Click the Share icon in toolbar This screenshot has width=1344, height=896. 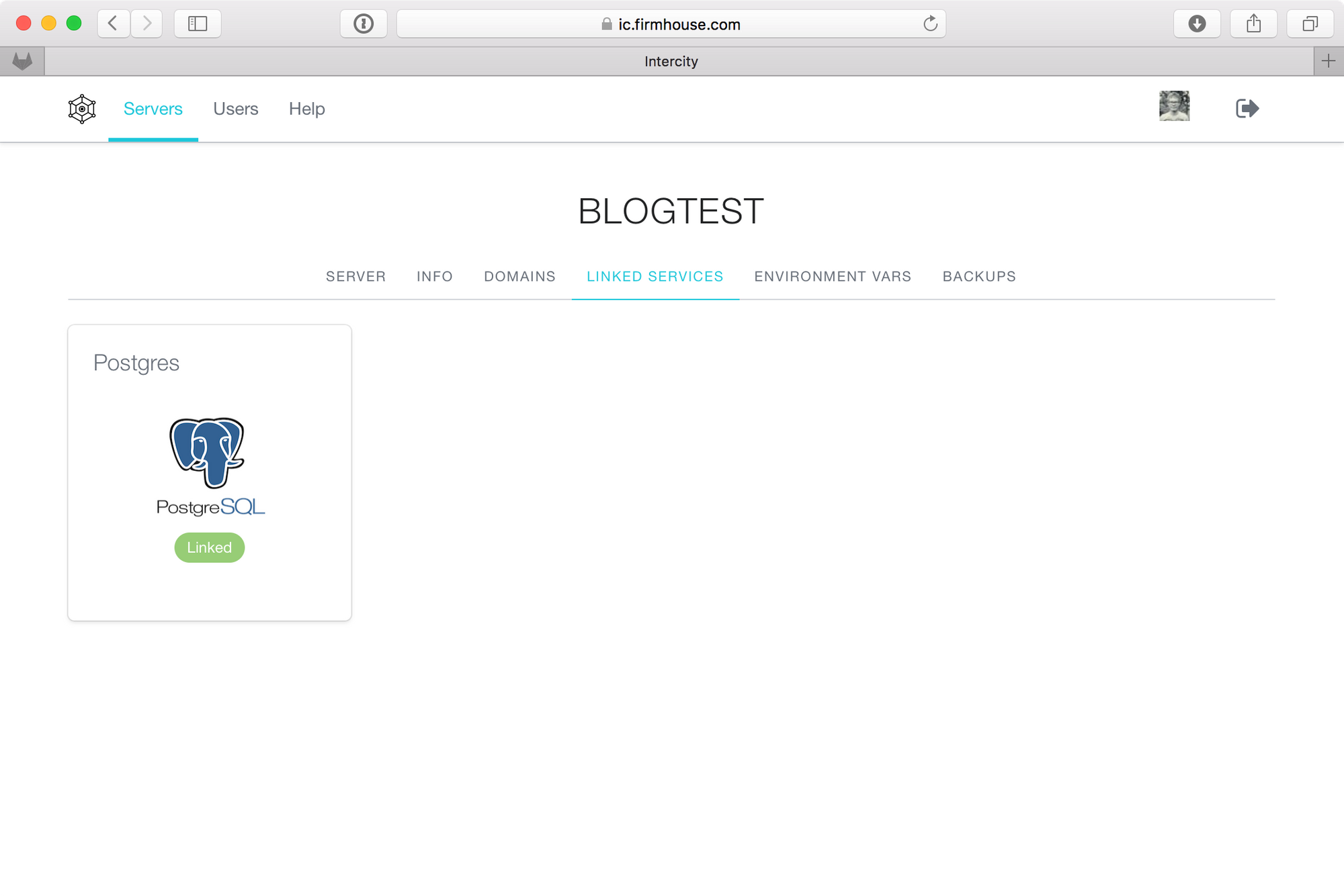[1253, 24]
